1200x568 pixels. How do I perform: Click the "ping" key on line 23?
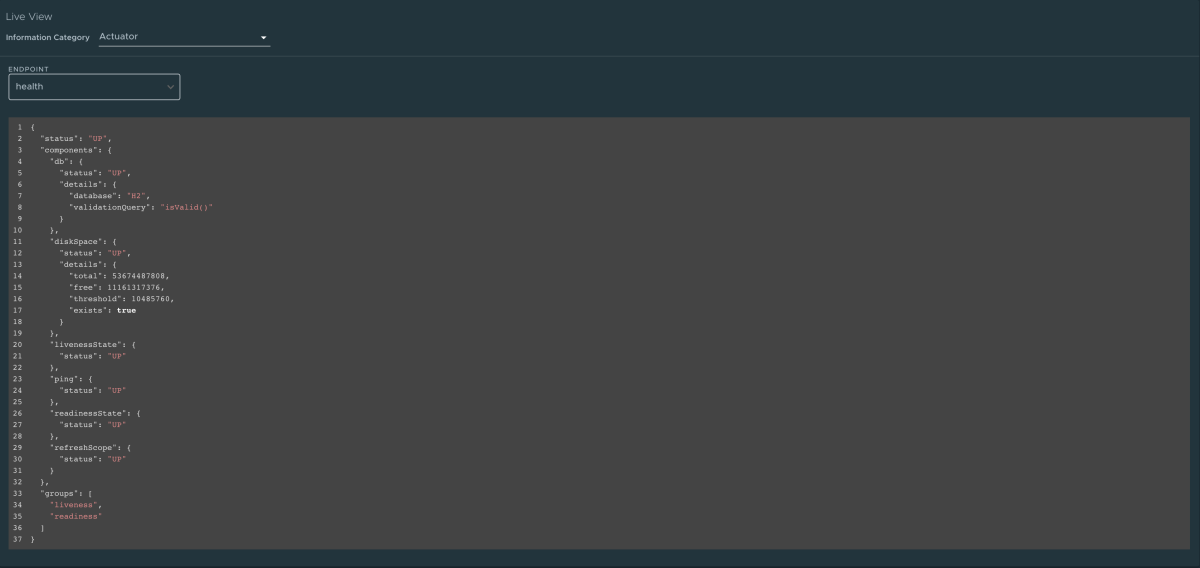pyautogui.click(x=64, y=378)
